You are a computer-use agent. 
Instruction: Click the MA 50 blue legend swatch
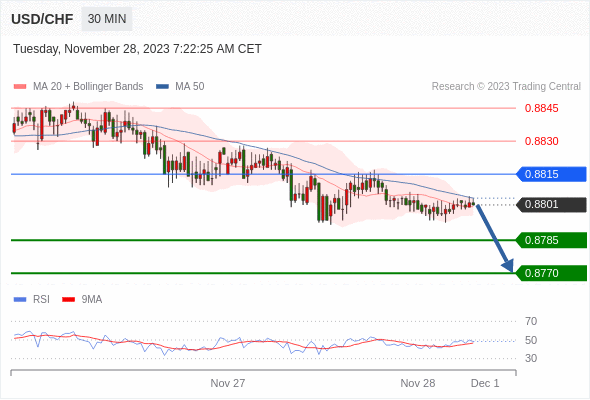162,87
